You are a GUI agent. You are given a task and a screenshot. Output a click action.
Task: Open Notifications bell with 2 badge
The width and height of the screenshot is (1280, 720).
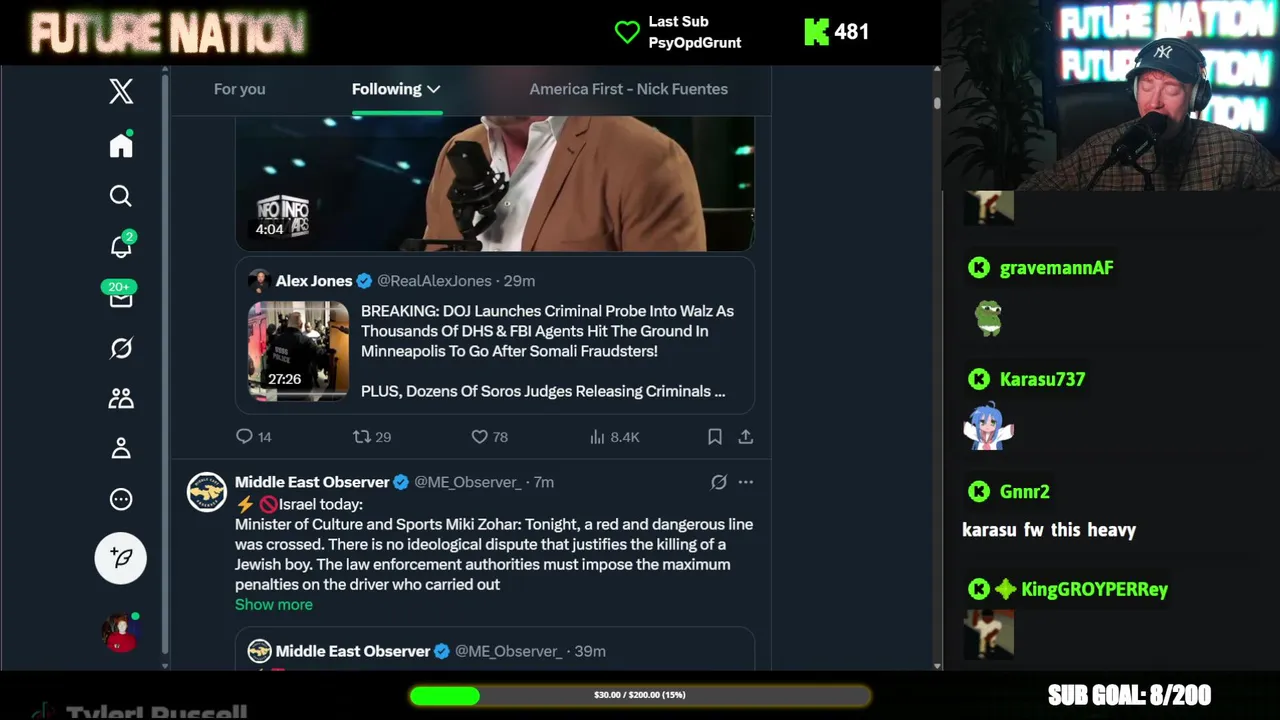click(x=121, y=245)
